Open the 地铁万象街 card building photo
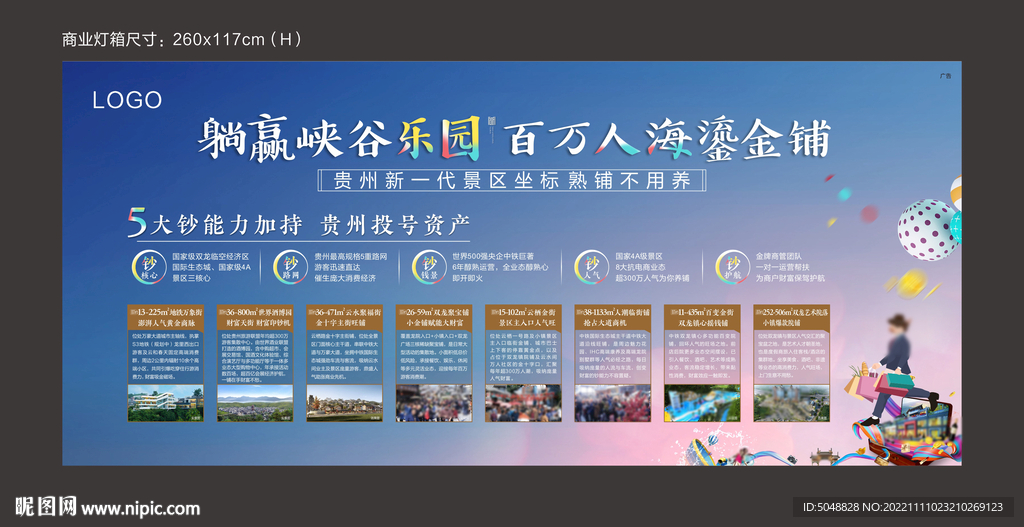 166,403
